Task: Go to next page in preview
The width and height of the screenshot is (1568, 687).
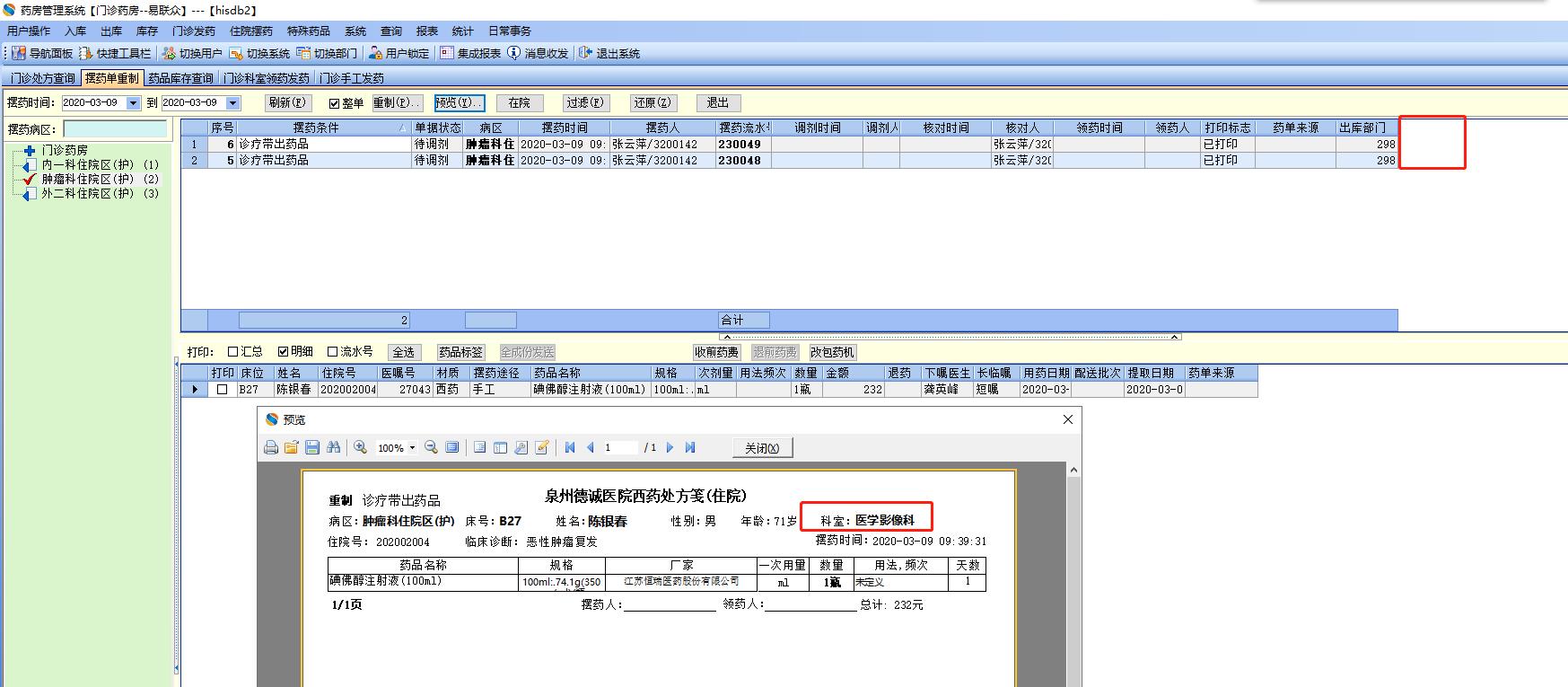Action: pos(670,447)
